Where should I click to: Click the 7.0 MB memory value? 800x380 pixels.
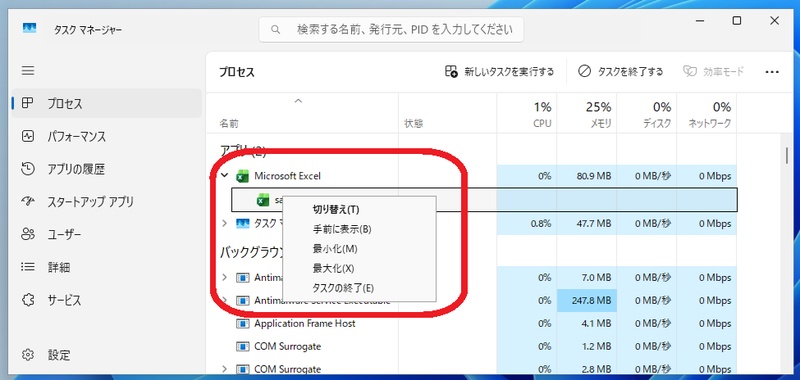pos(595,277)
